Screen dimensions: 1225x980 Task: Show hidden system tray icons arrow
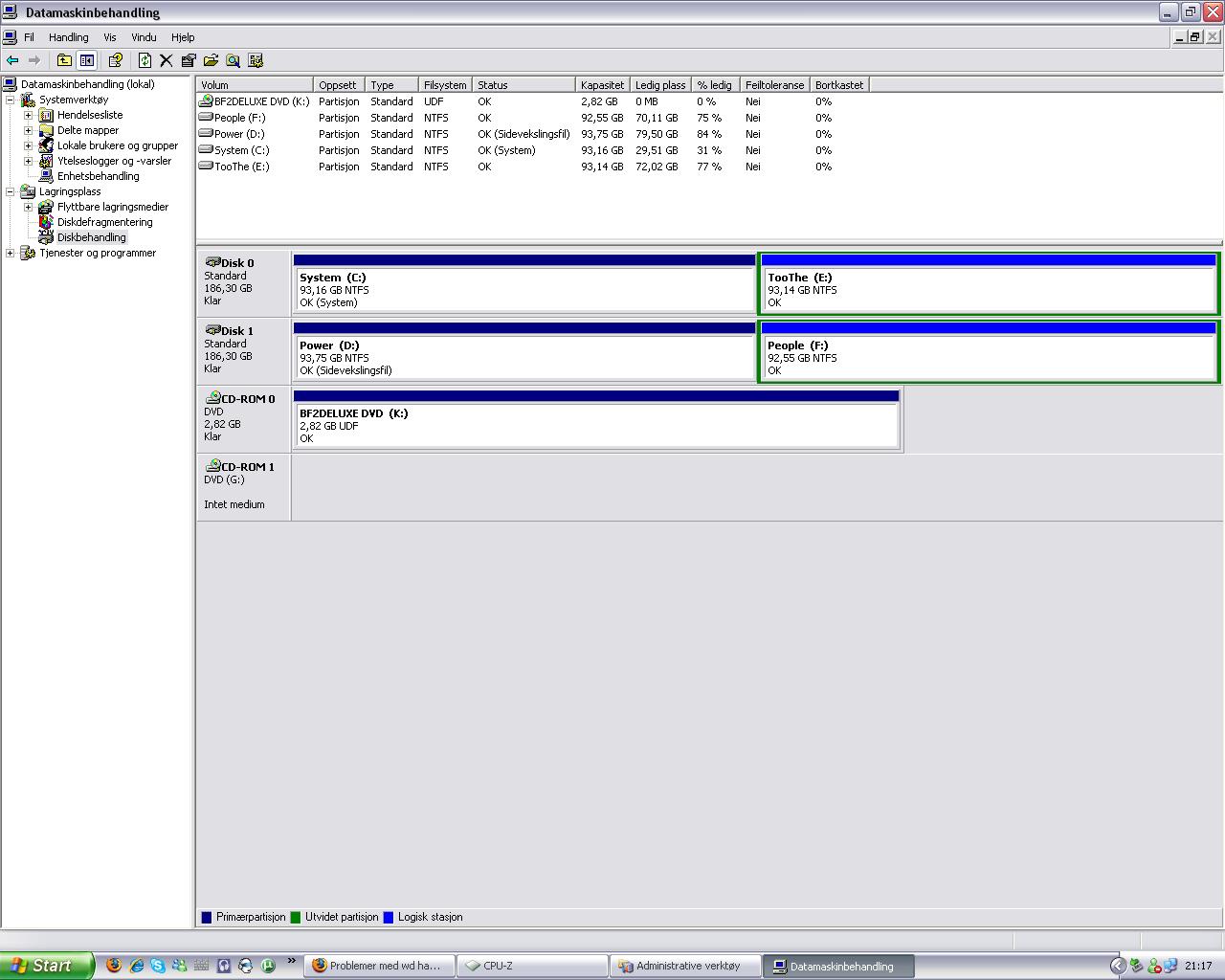(1117, 966)
